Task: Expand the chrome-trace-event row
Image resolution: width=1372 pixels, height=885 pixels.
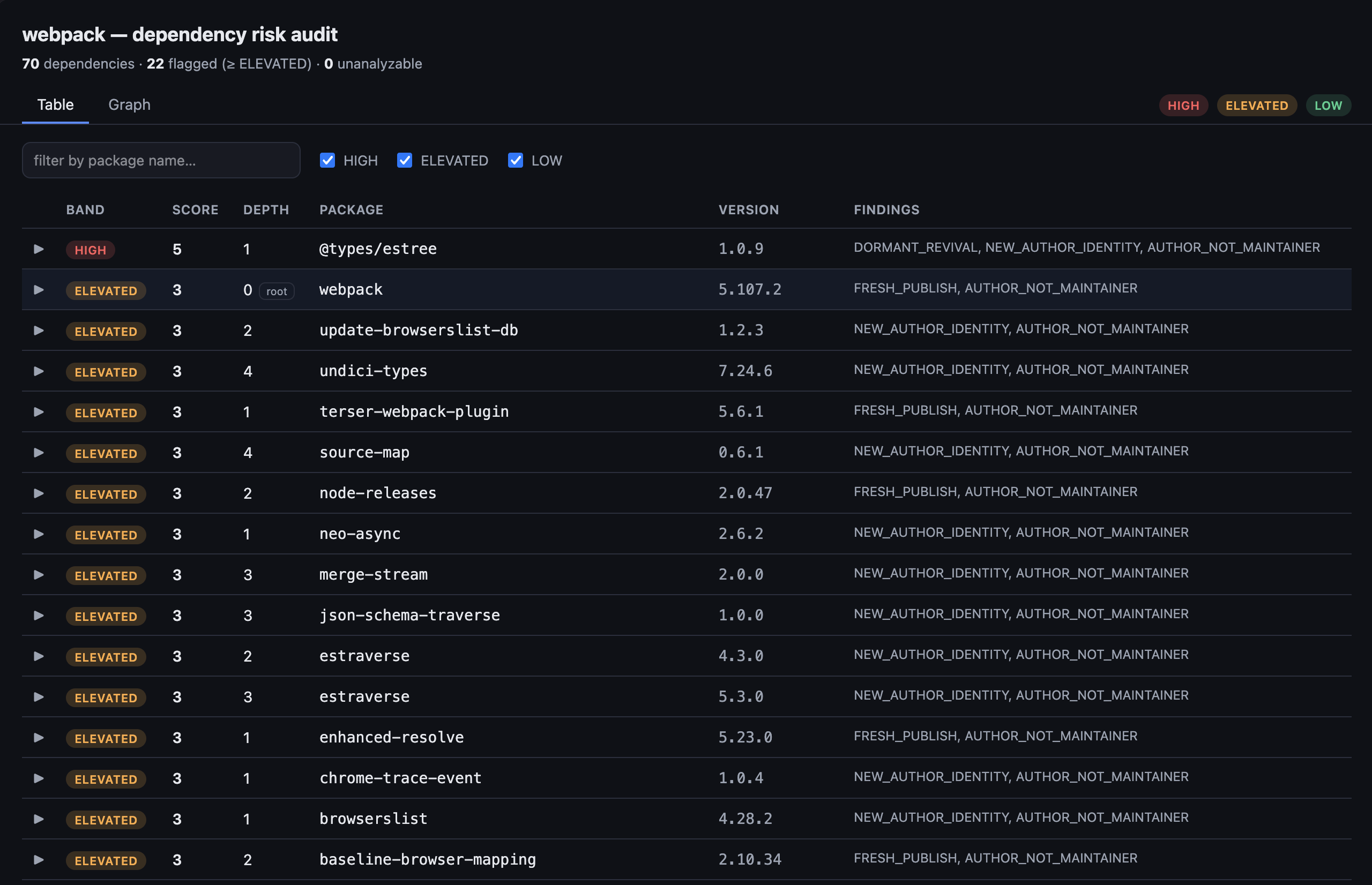Action: pos(39,778)
